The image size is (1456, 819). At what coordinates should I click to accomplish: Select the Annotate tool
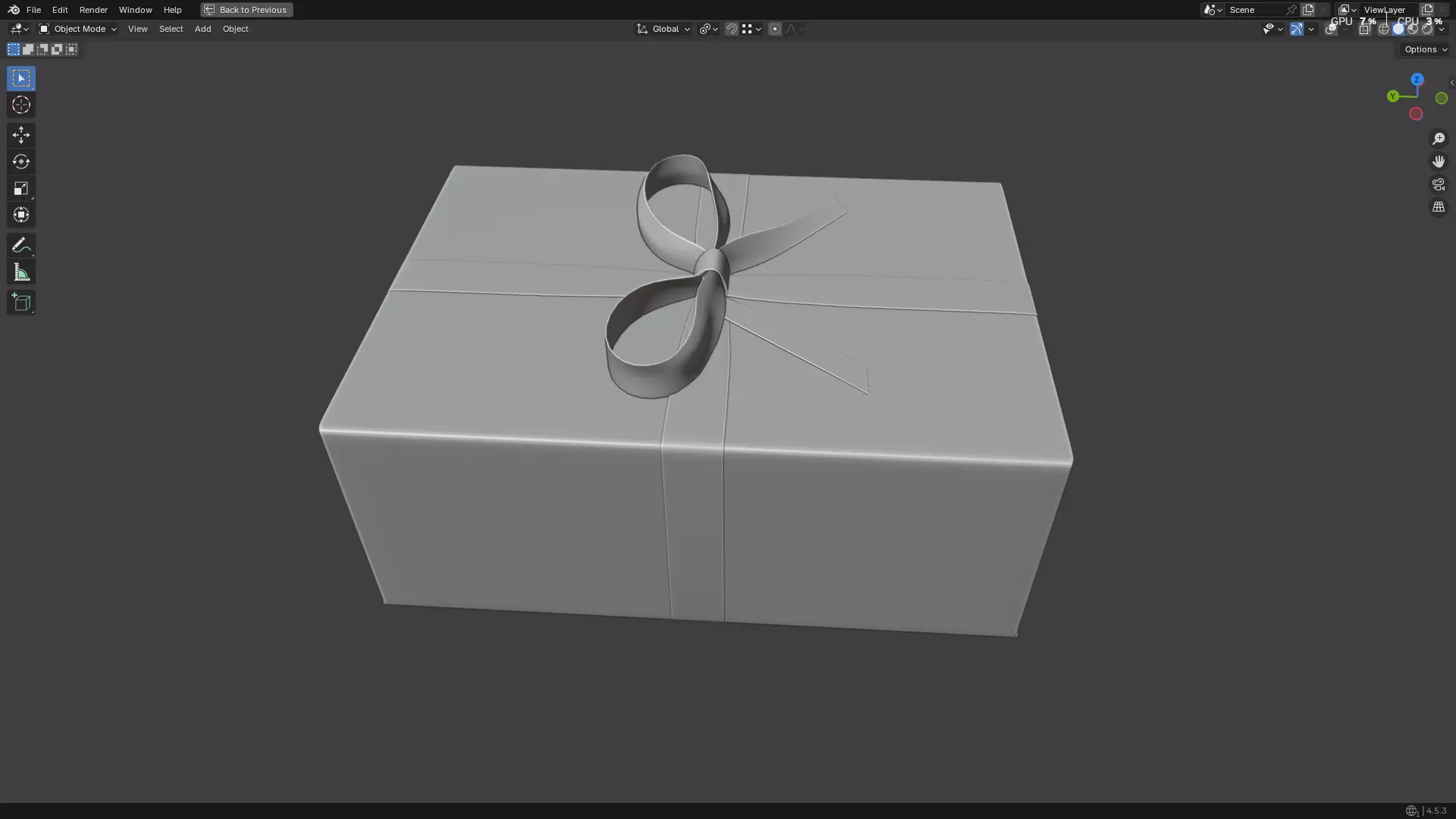click(x=21, y=245)
